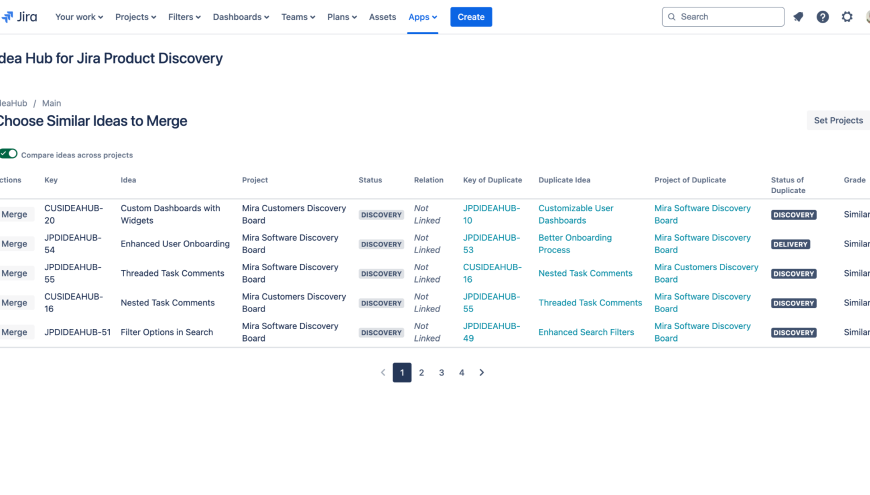
Task: Click inside the Search input field
Action: (x=730, y=17)
